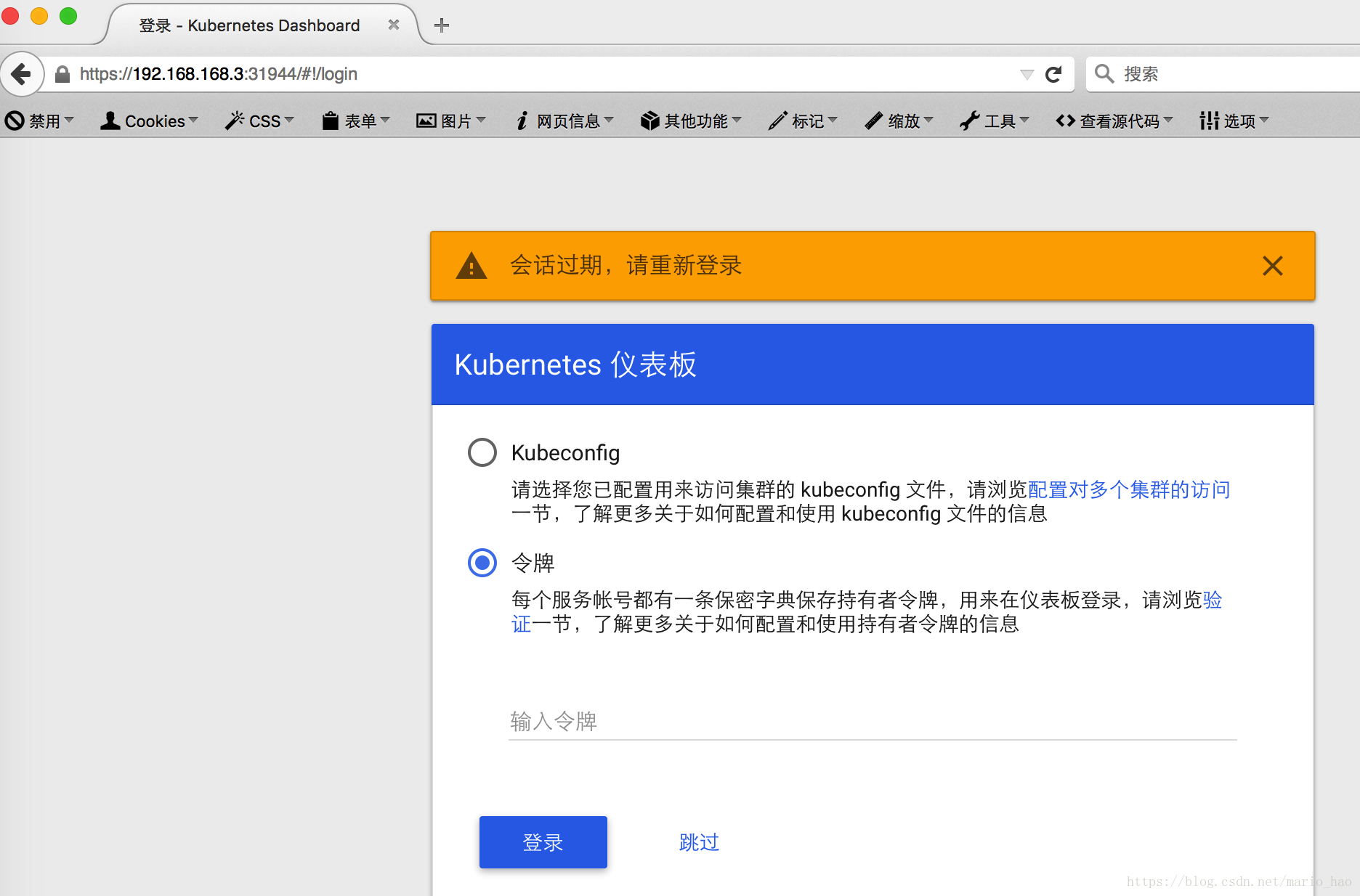Click the CSS magic wand icon

tap(235, 121)
